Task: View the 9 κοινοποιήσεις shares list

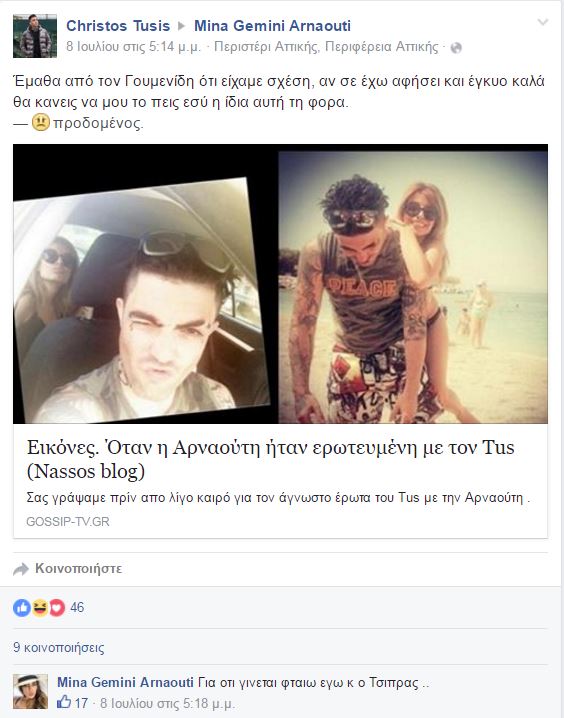Action: point(59,647)
